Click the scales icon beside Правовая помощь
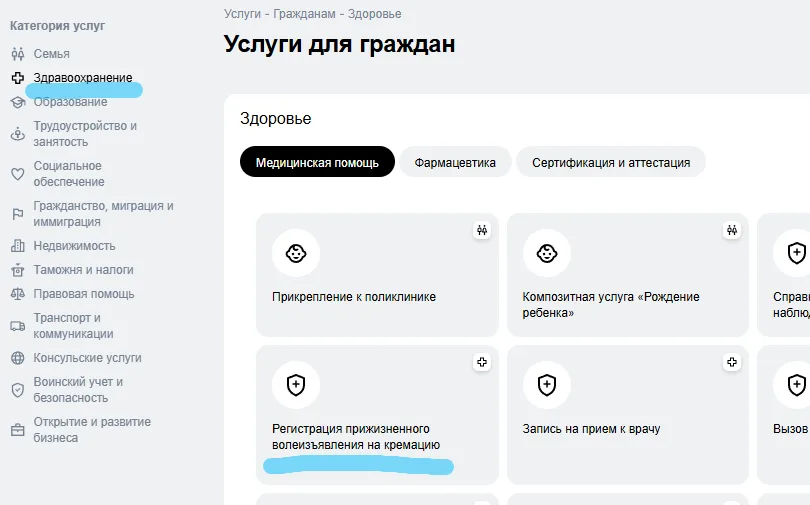Screen dimensions: 810x505 point(18,294)
